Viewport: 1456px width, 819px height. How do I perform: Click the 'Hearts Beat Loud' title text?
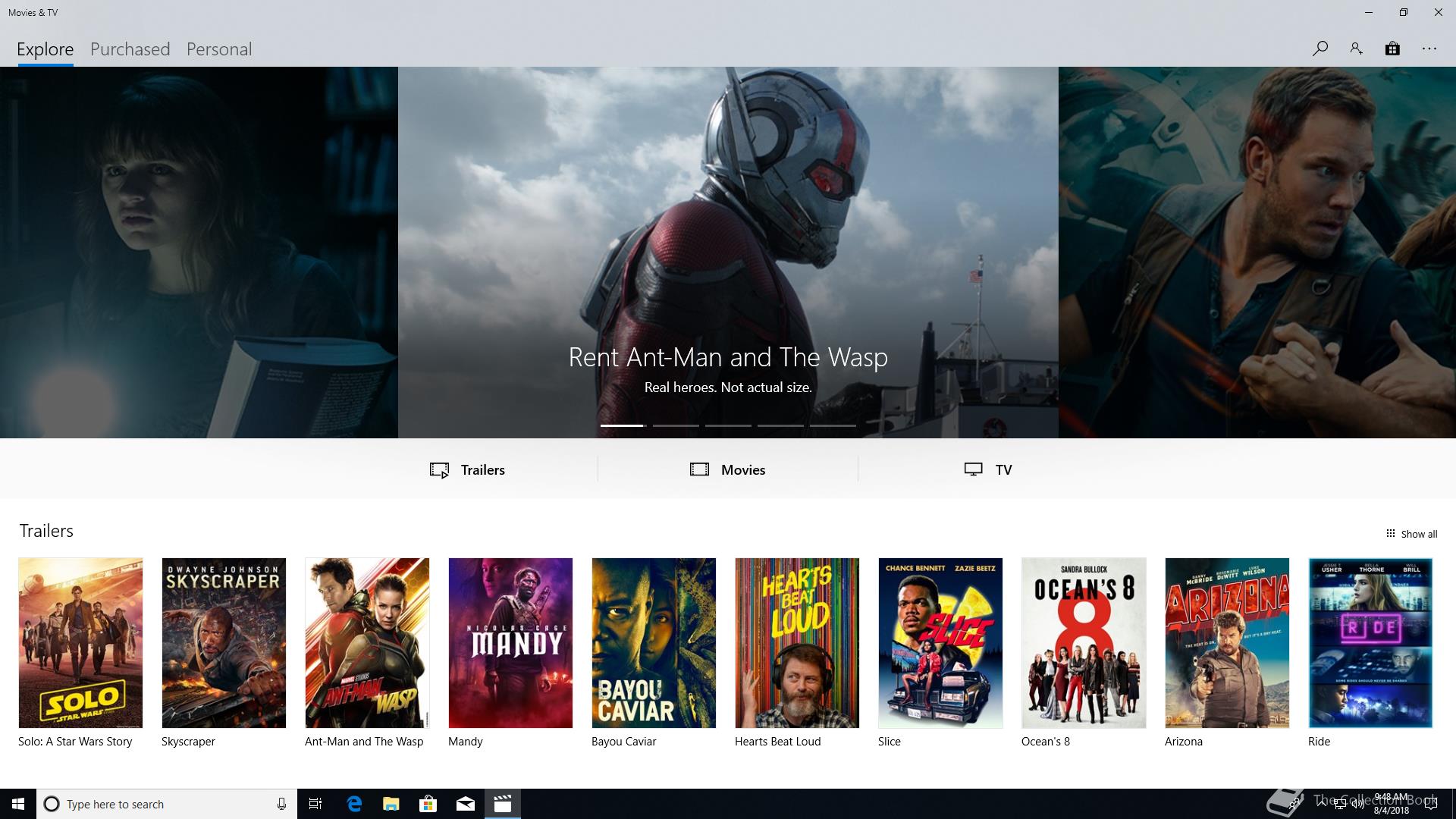point(778,742)
